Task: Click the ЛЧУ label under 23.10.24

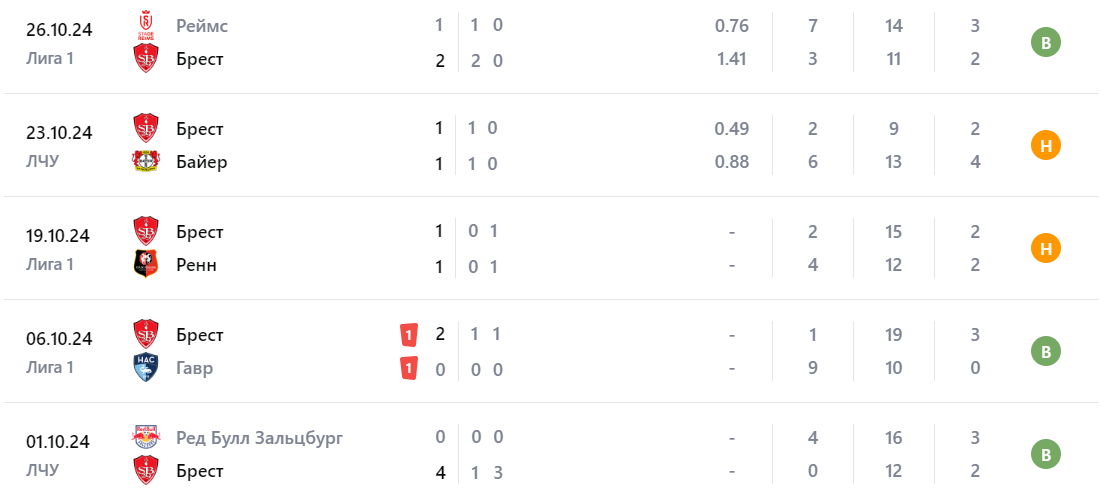Action: point(43,161)
